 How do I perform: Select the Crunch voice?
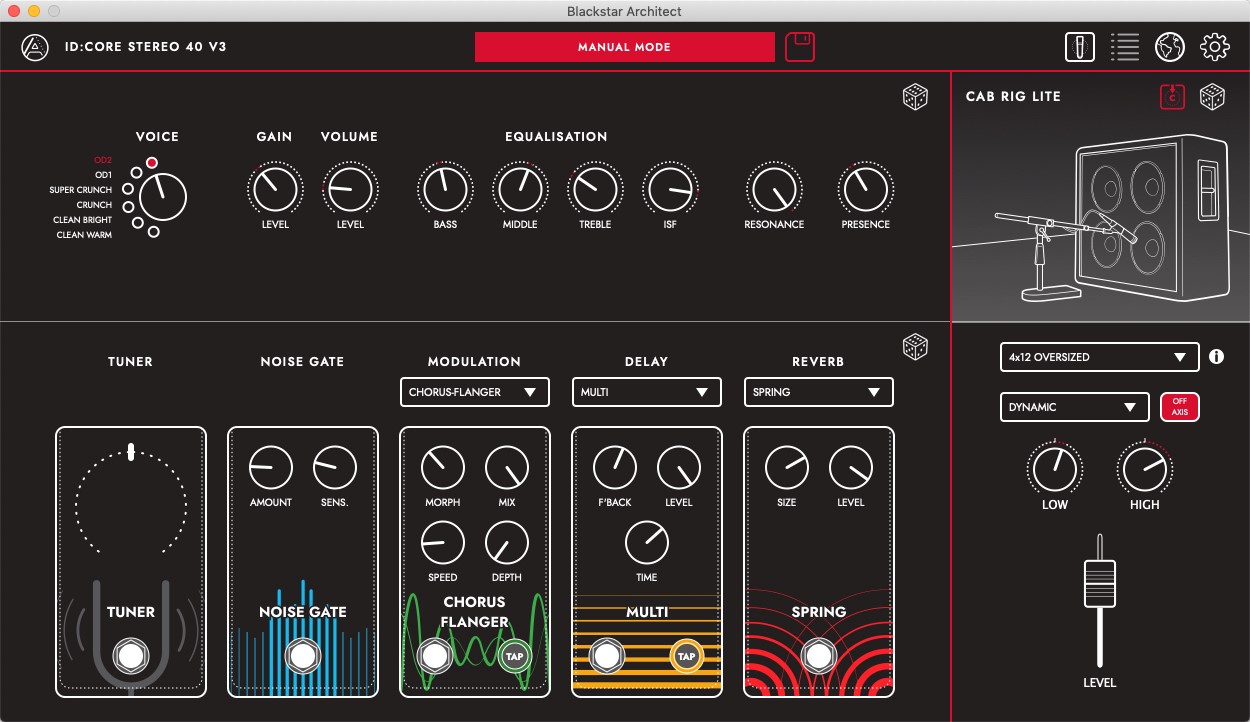(x=128, y=205)
